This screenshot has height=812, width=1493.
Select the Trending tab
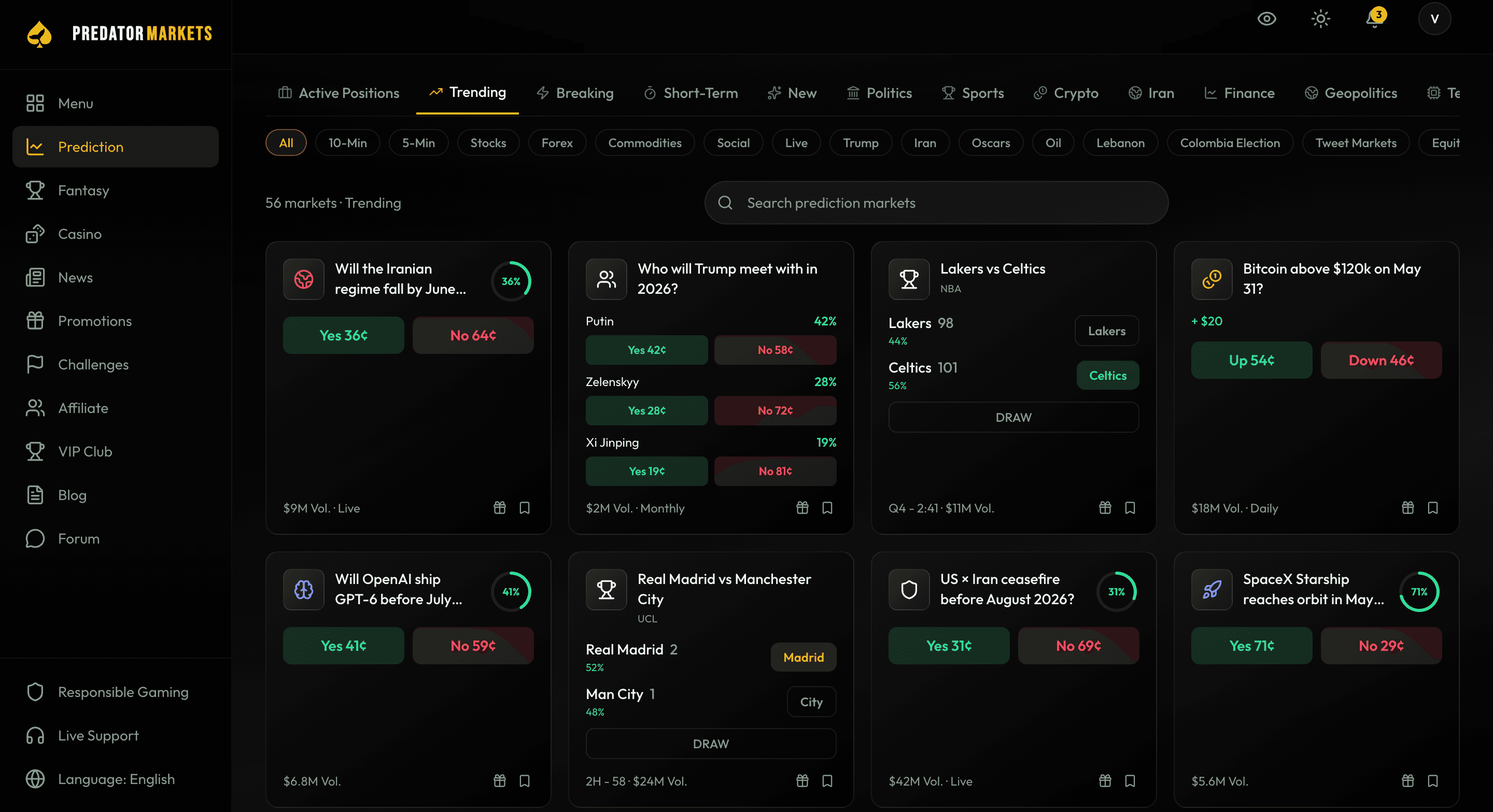tap(467, 92)
